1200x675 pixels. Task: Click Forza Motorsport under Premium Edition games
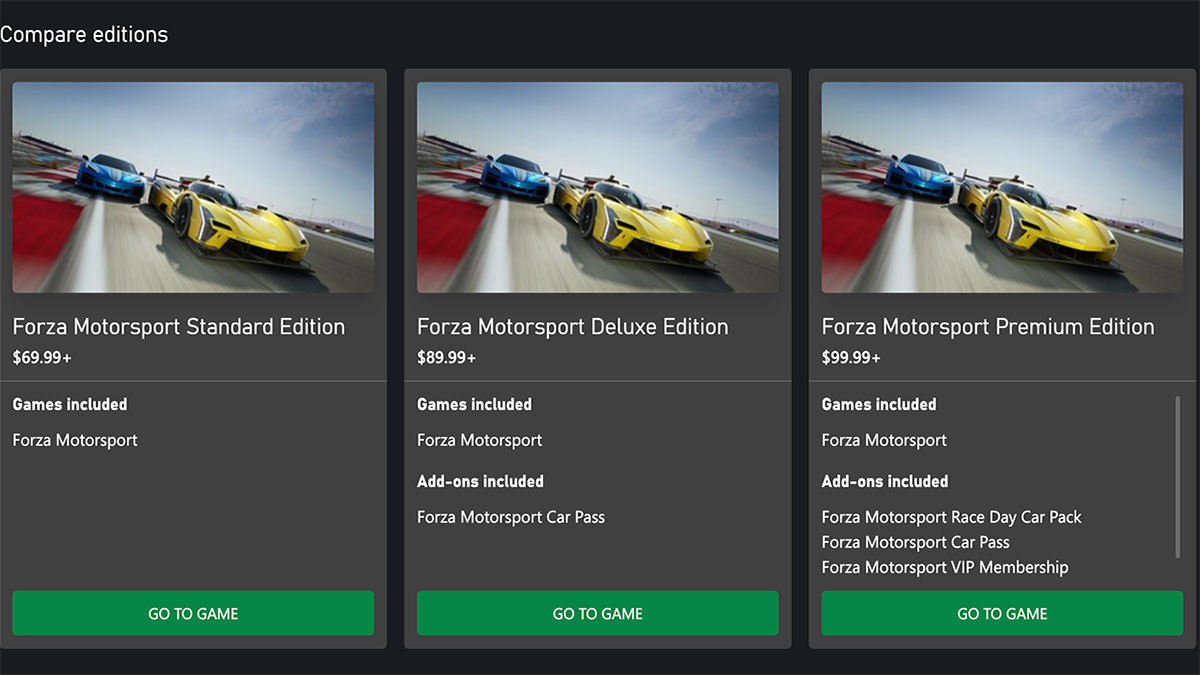pos(883,440)
